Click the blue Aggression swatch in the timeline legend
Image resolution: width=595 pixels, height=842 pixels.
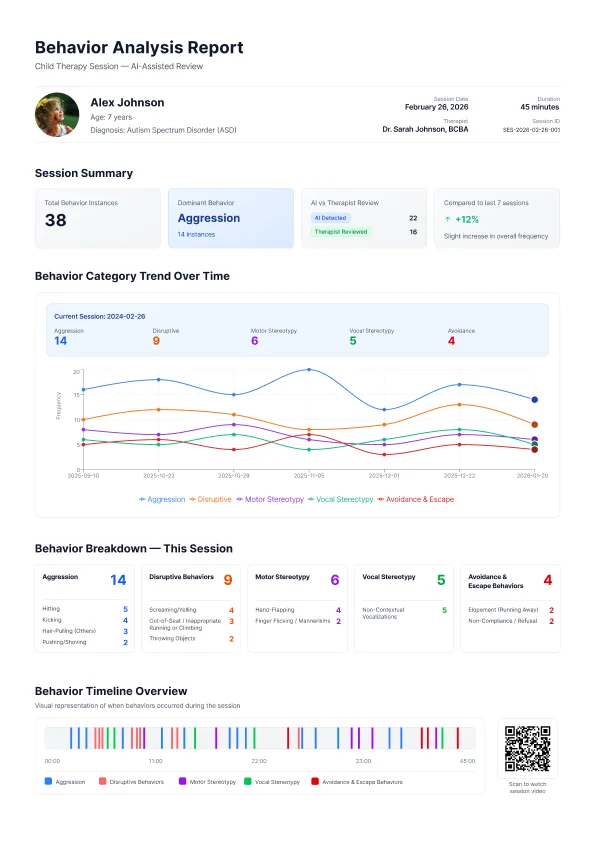click(x=48, y=781)
